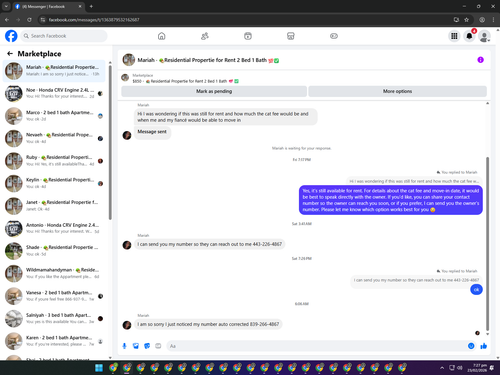Open the Facebook logo home link
The image size is (500, 375).
[x=11, y=36]
